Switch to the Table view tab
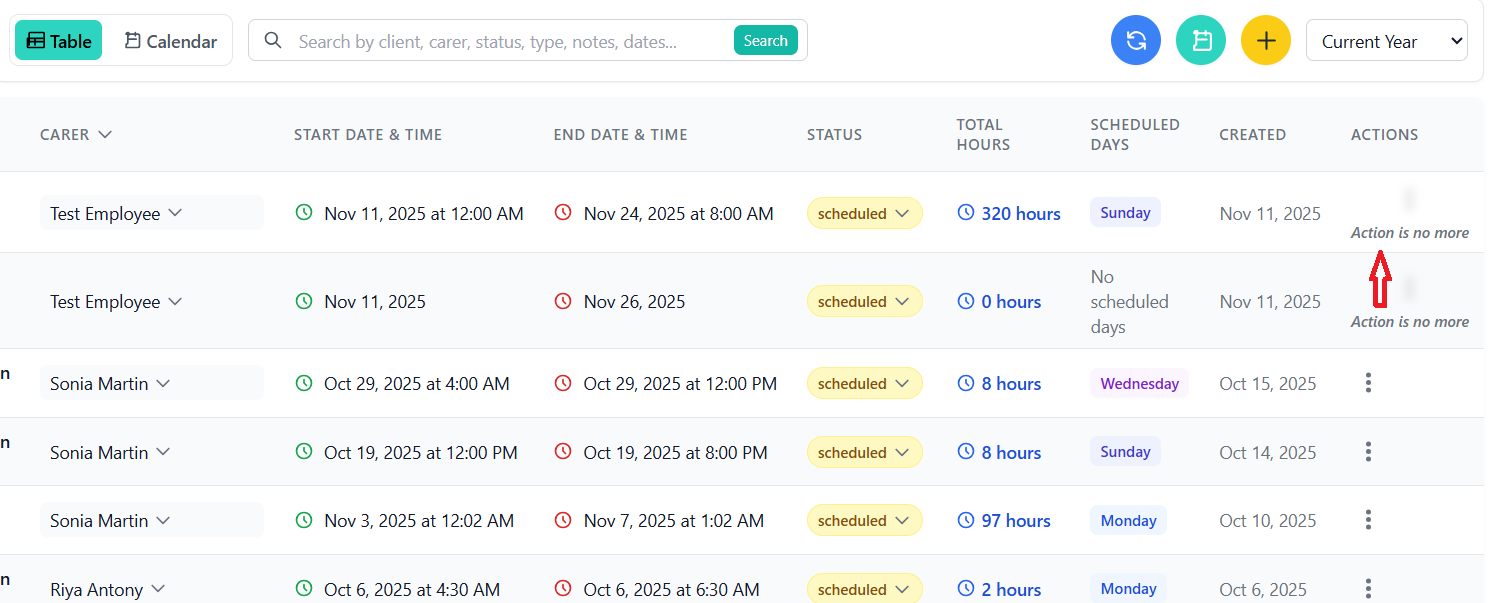Viewport: 1507px width, 603px height. point(59,41)
